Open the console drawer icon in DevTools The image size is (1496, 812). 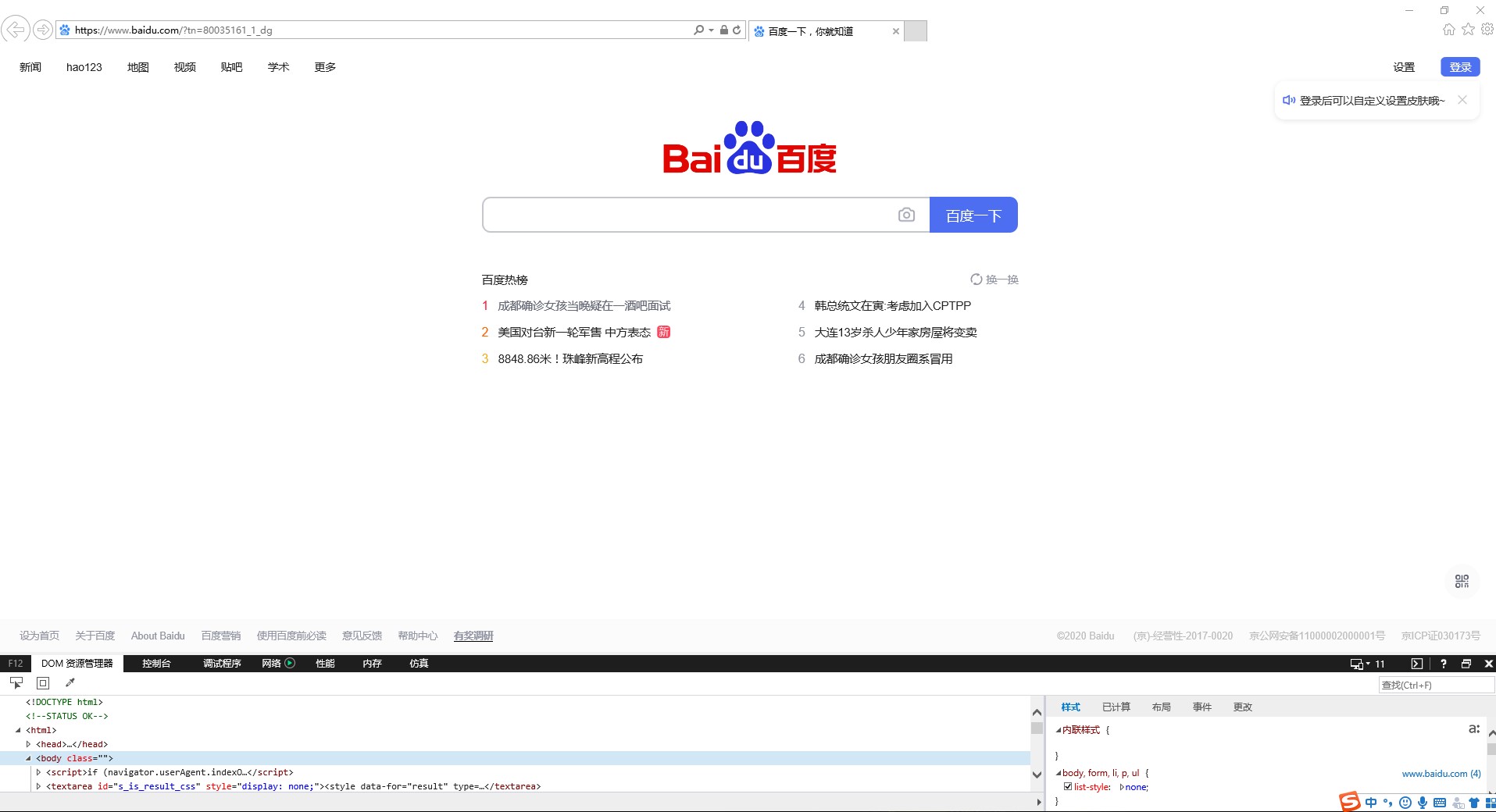click(1416, 664)
